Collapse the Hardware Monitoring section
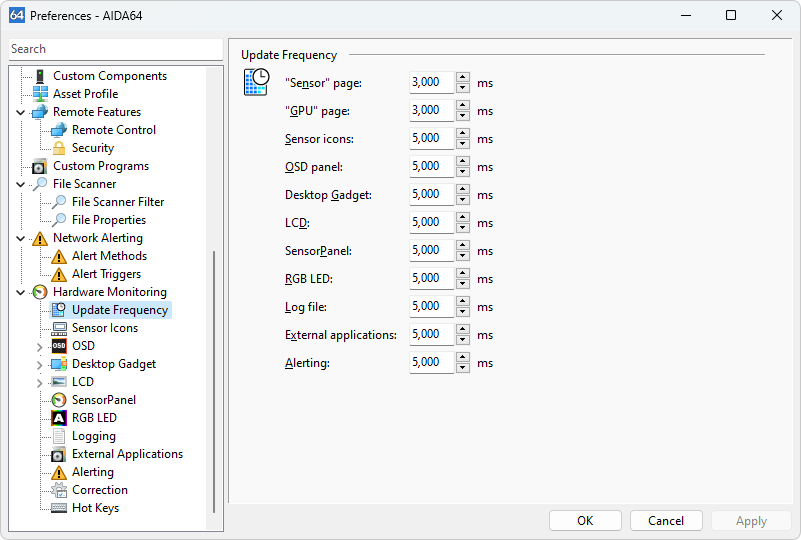Screen dimensions: 801x540 click(21, 292)
